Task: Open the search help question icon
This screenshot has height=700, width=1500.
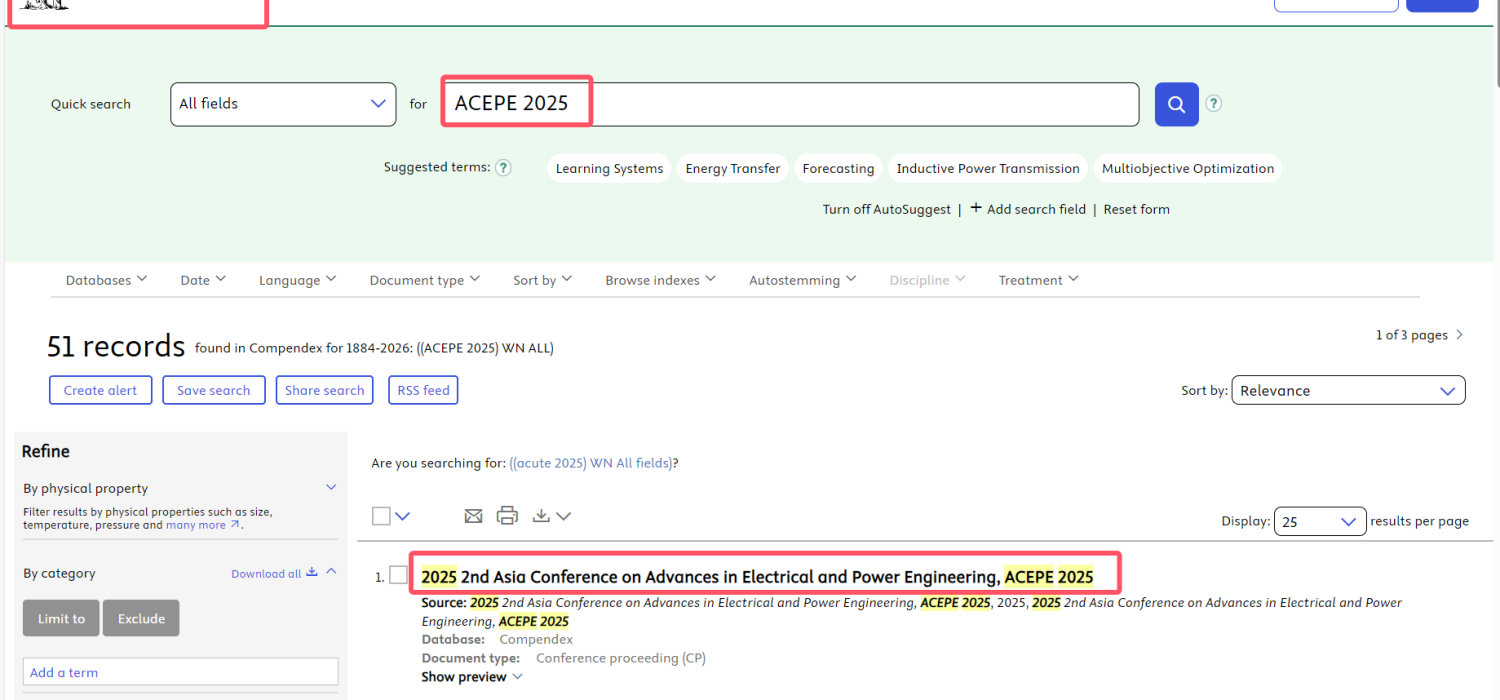Action: tap(1213, 103)
